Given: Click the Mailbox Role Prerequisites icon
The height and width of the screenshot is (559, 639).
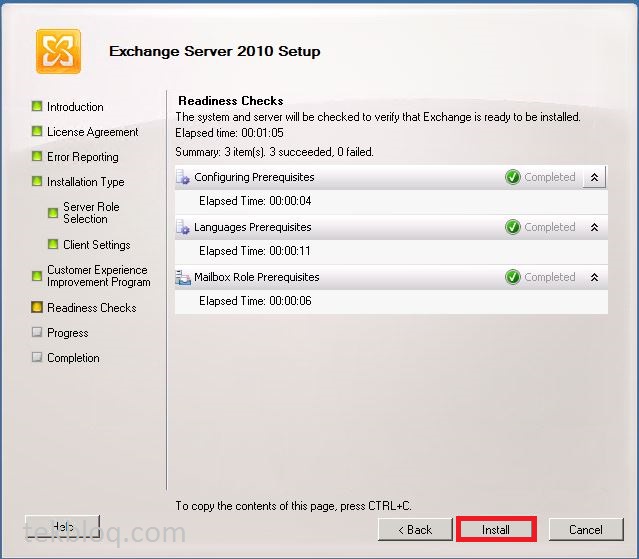Looking at the screenshot, I should pyautogui.click(x=183, y=277).
